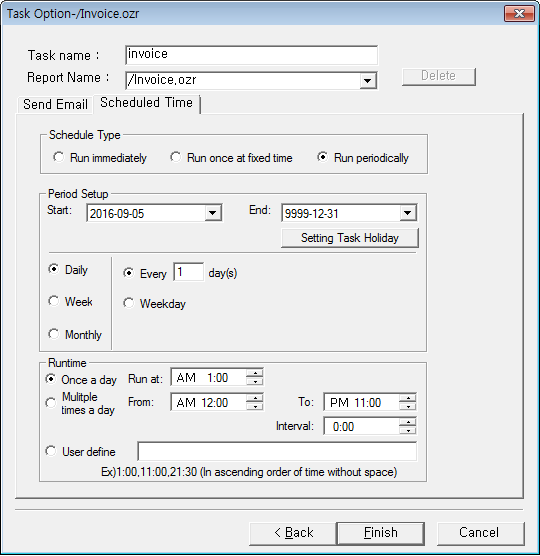Decrease the Run at time spinner

coord(255,382)
